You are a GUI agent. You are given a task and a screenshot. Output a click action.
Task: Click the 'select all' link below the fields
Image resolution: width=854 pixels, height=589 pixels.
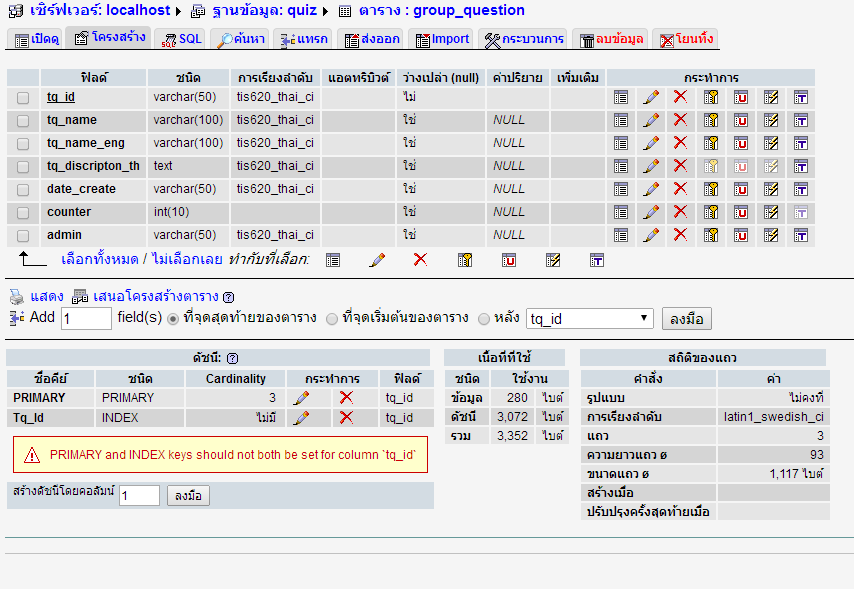click(101, 259)
